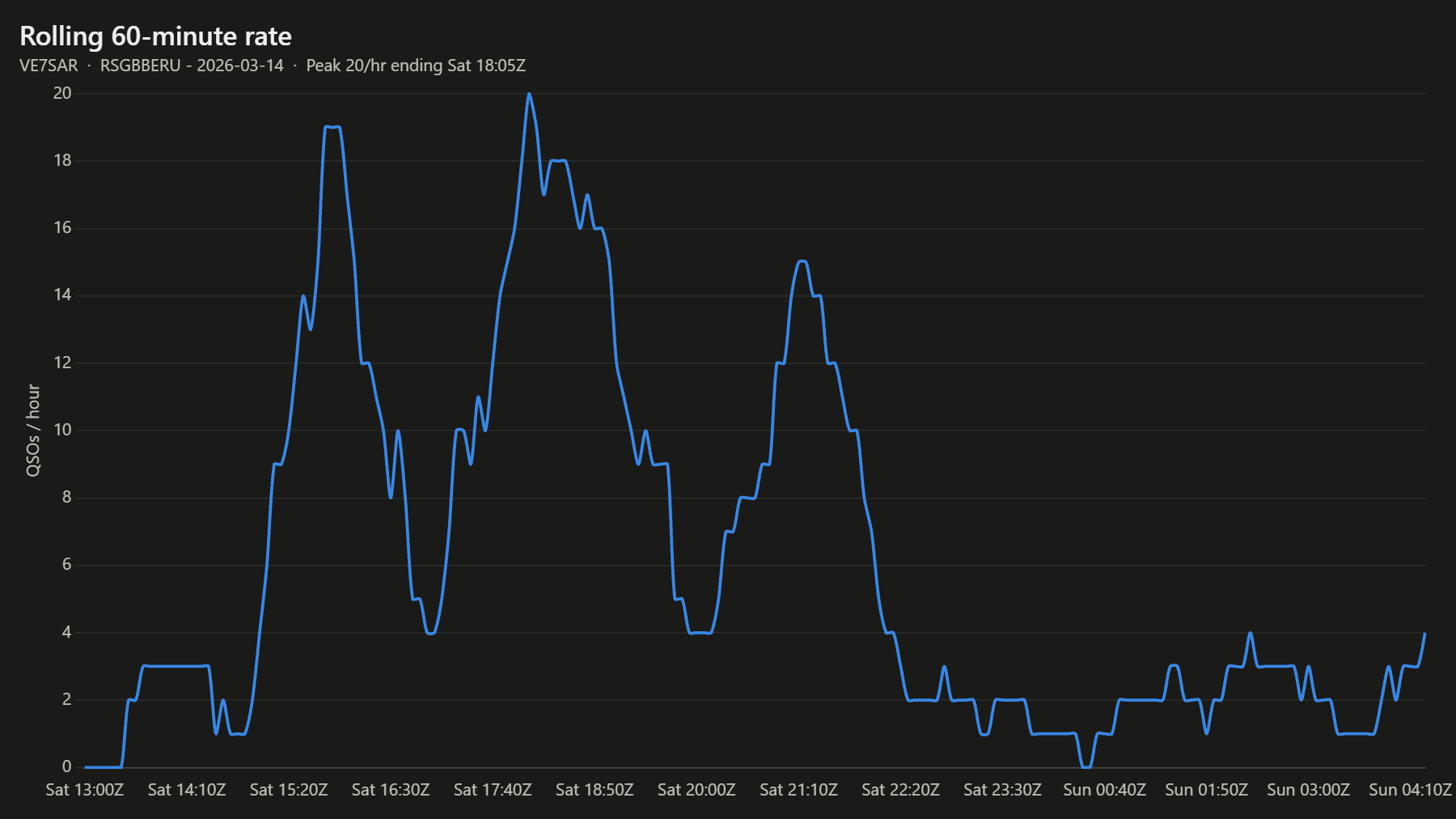Click the 'Sun 04:10Z' time label
The height and width of the screenshot is (819, 1456).
pyautogui.click(x=1410, y=790)
